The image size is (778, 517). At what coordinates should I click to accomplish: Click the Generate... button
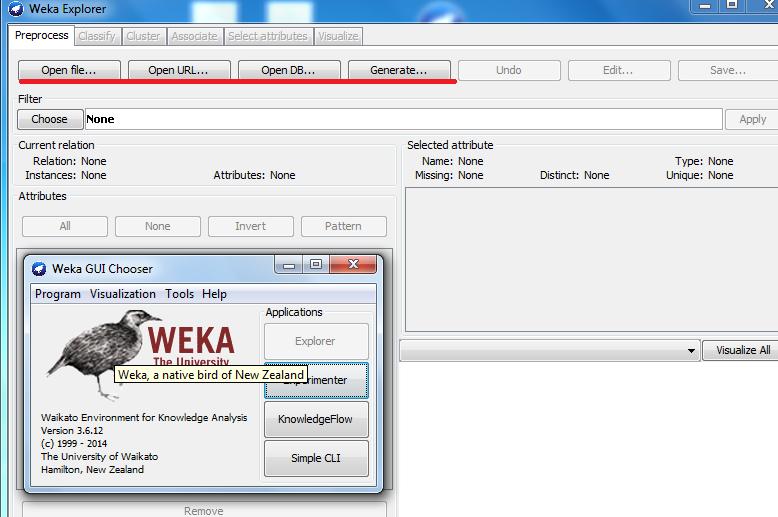399,70
